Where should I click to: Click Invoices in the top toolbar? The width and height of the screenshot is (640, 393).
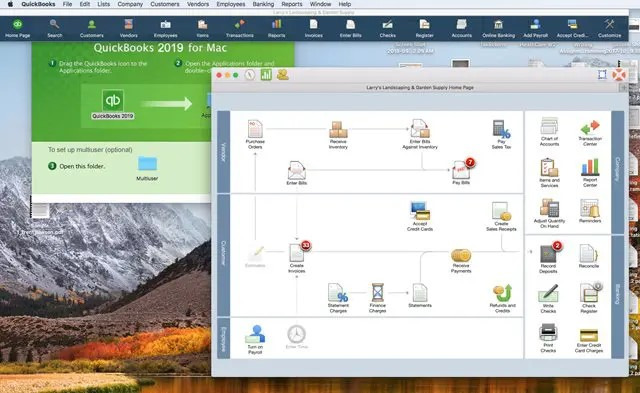pos(313,28)
